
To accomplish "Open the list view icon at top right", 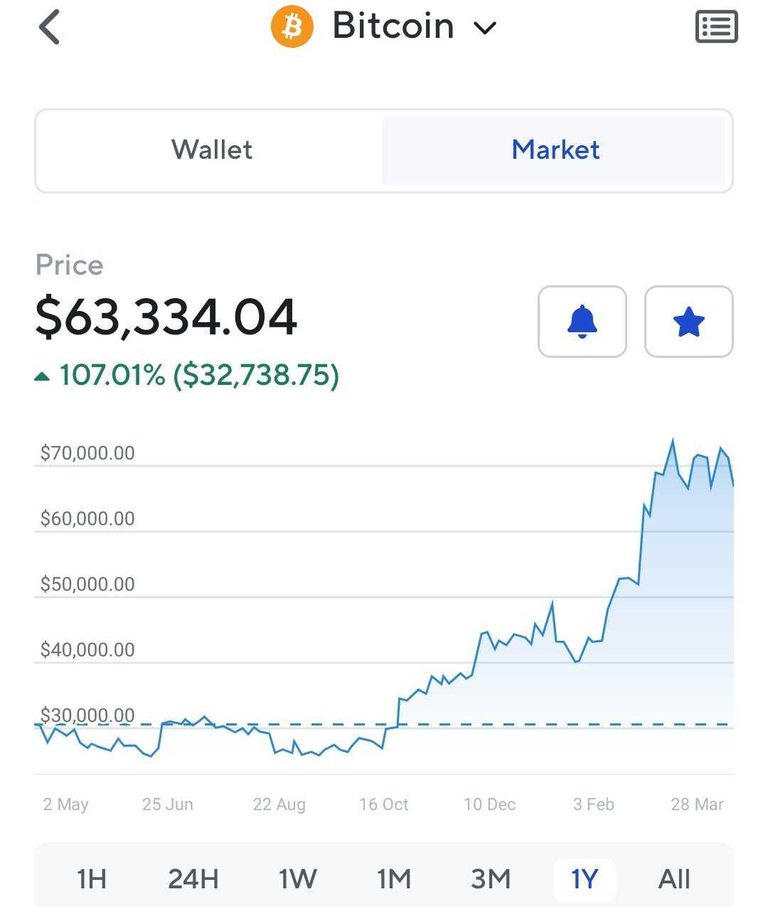I will pyautogui.click(x=716, y=27).
